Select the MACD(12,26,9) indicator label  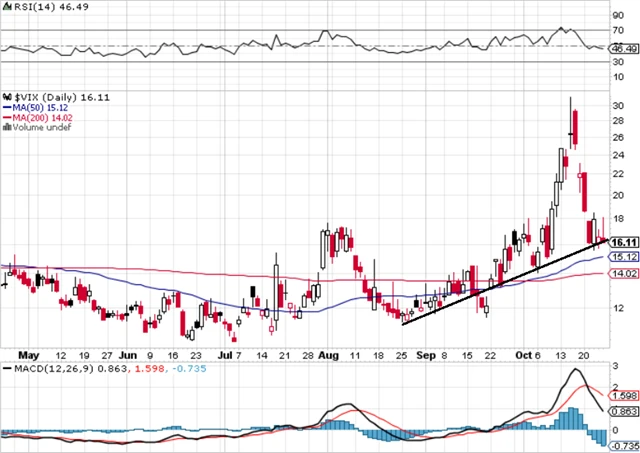click(x=53, y=369)
